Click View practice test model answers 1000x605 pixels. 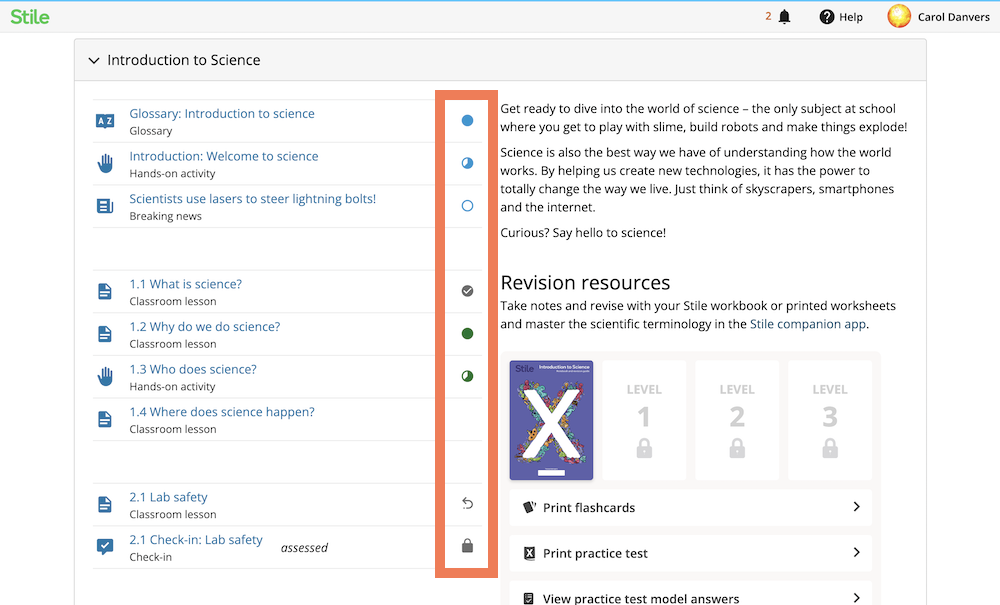691,594
